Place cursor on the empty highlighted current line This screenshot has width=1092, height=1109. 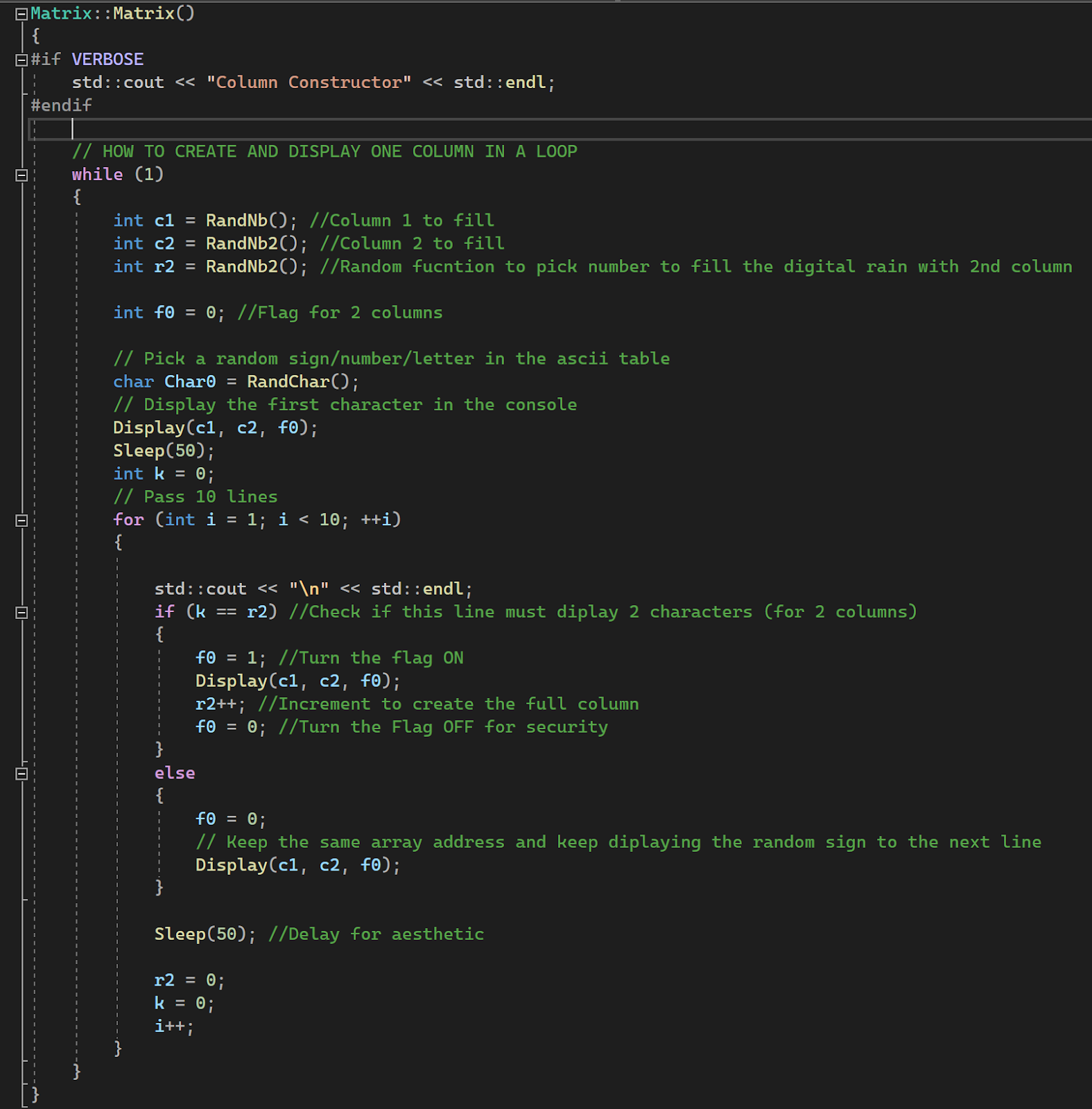point(560,129)
